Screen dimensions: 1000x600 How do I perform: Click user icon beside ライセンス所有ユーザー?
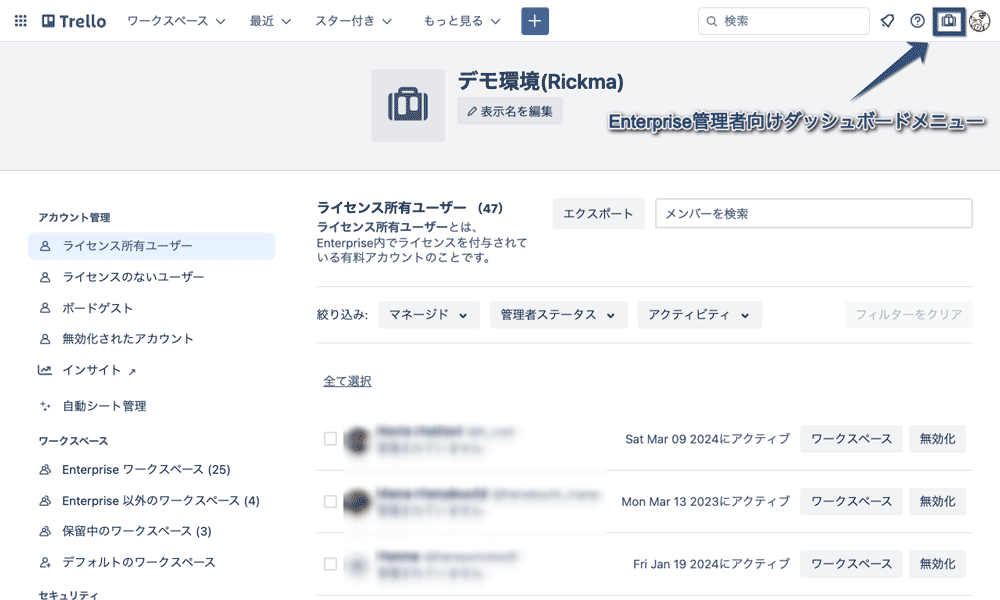45,246
